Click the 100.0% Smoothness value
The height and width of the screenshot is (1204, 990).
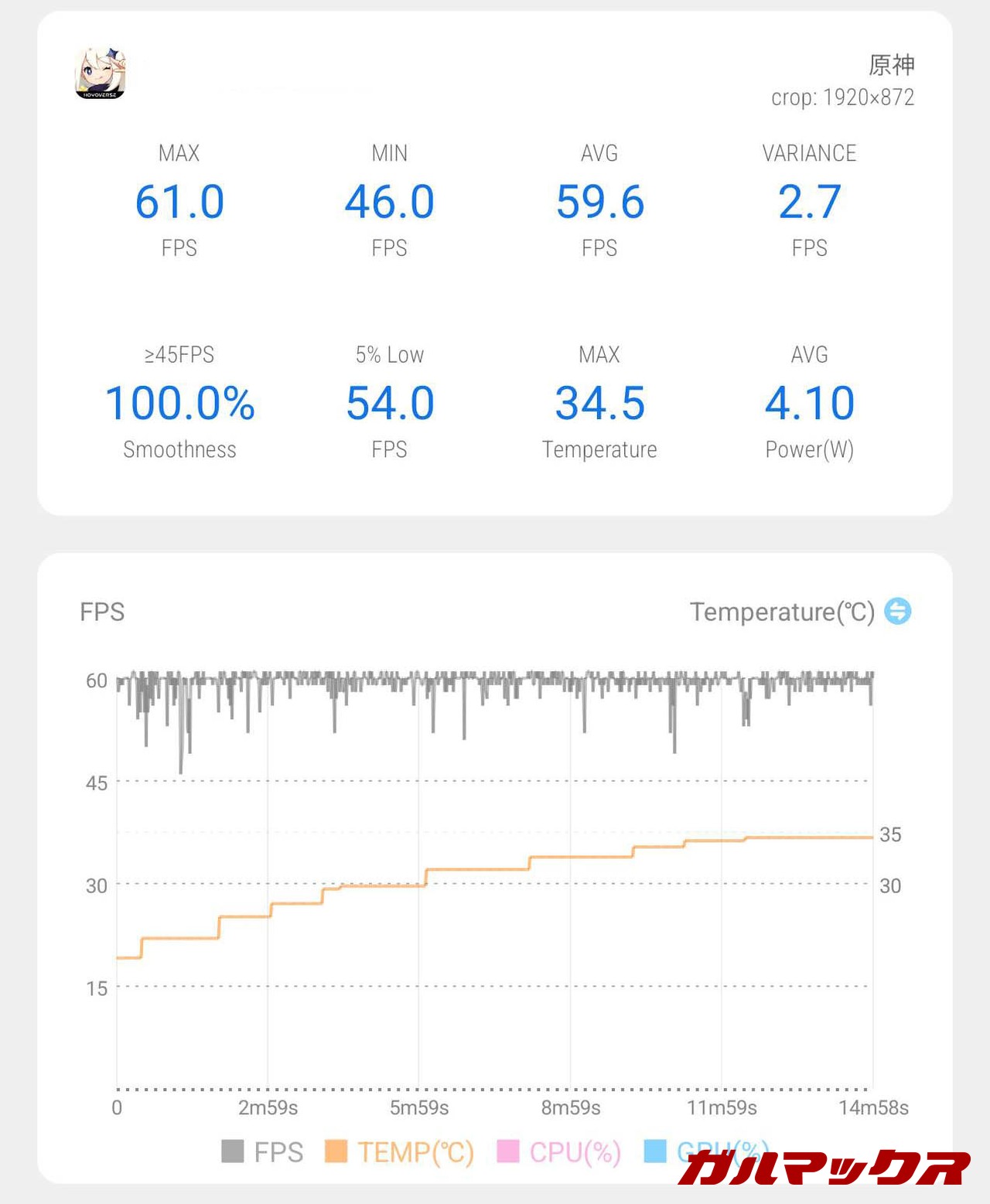point(179,403)
